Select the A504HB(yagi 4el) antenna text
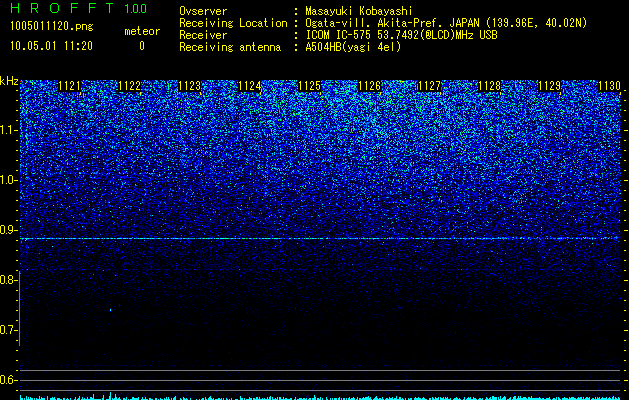Image resolution: width=629 pixels, height=400 pixels. click(x=353, y=47)
